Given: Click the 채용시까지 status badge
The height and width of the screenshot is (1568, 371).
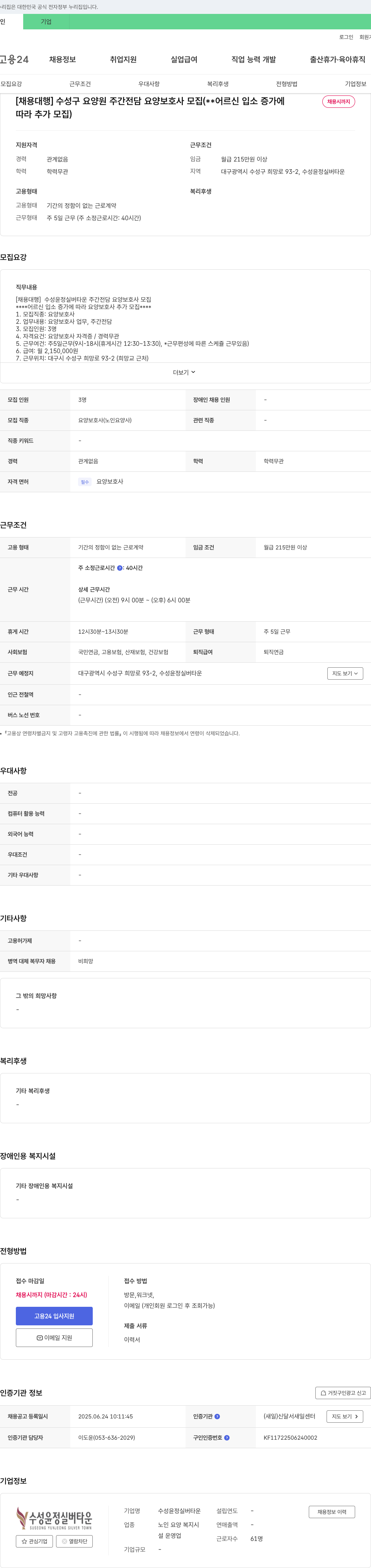Looking at the screenshot, I should pyautogui.click(x=339, y=102).
